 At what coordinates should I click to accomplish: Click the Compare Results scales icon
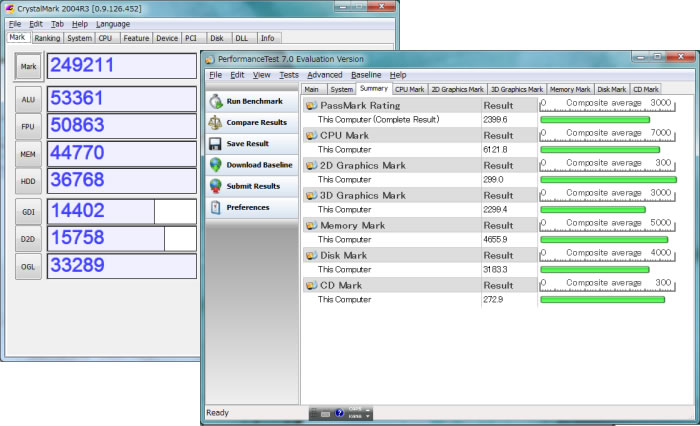tap(215, 122)
